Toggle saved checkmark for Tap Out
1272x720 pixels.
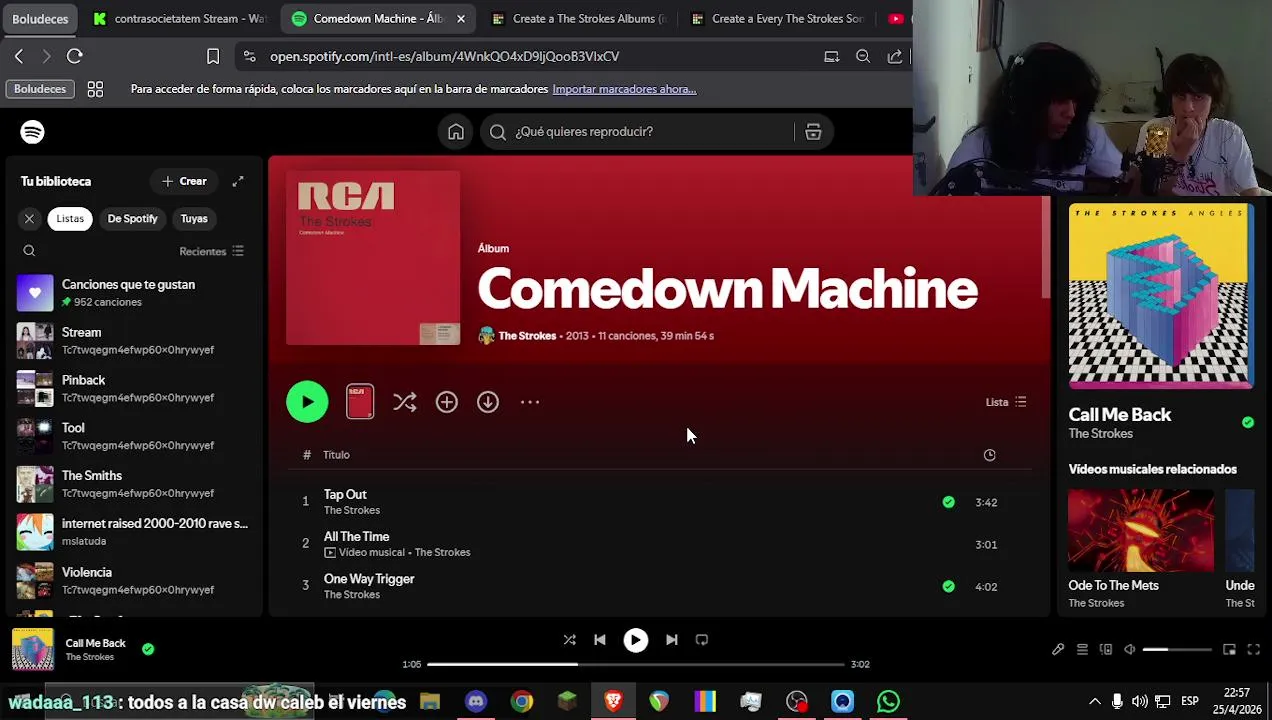pos(948,502)
